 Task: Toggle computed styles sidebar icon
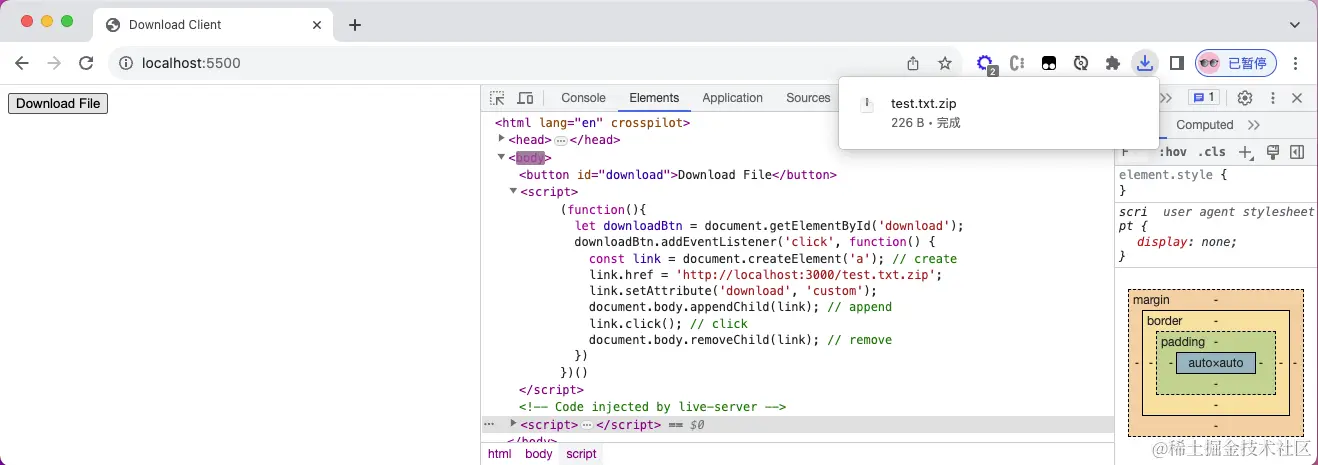(x=1297, y=152)
